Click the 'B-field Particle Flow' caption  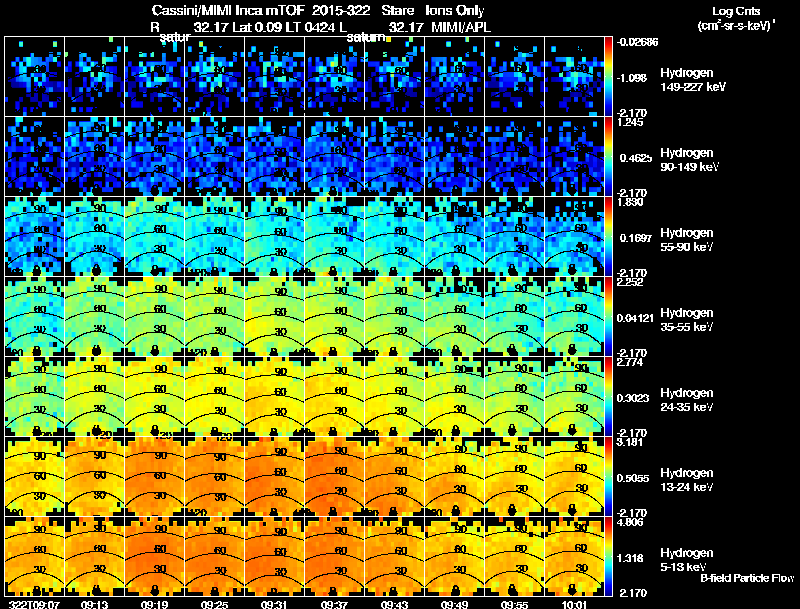click(747, 578)
